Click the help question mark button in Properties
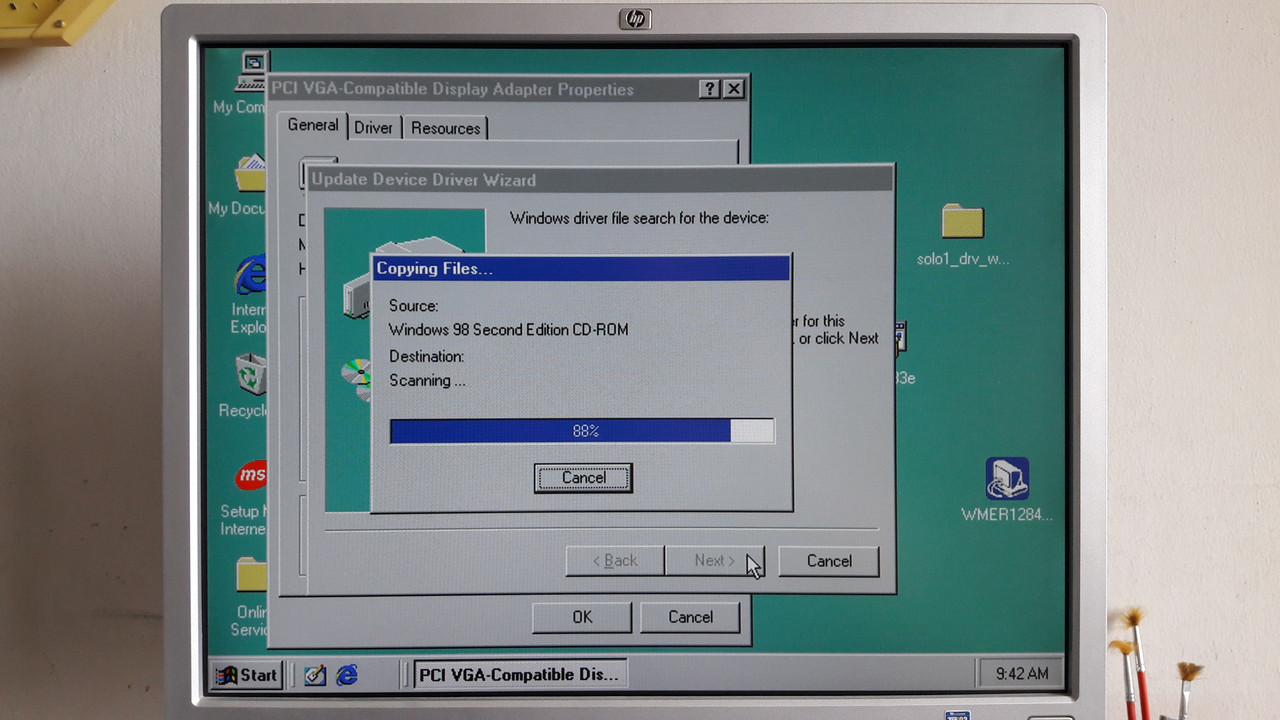Screen dimensions: 1280x720 click(x=709, y=89)
